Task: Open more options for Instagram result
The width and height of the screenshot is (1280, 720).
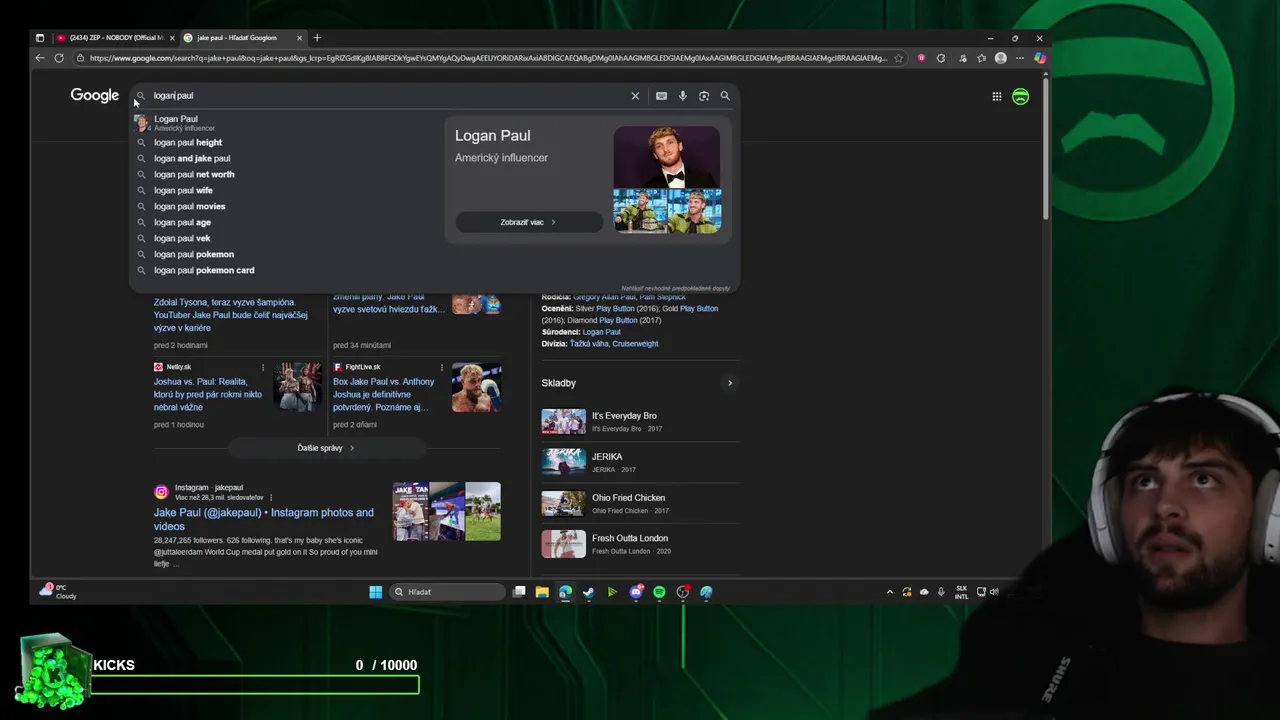Action: click(x=271, y=497)
